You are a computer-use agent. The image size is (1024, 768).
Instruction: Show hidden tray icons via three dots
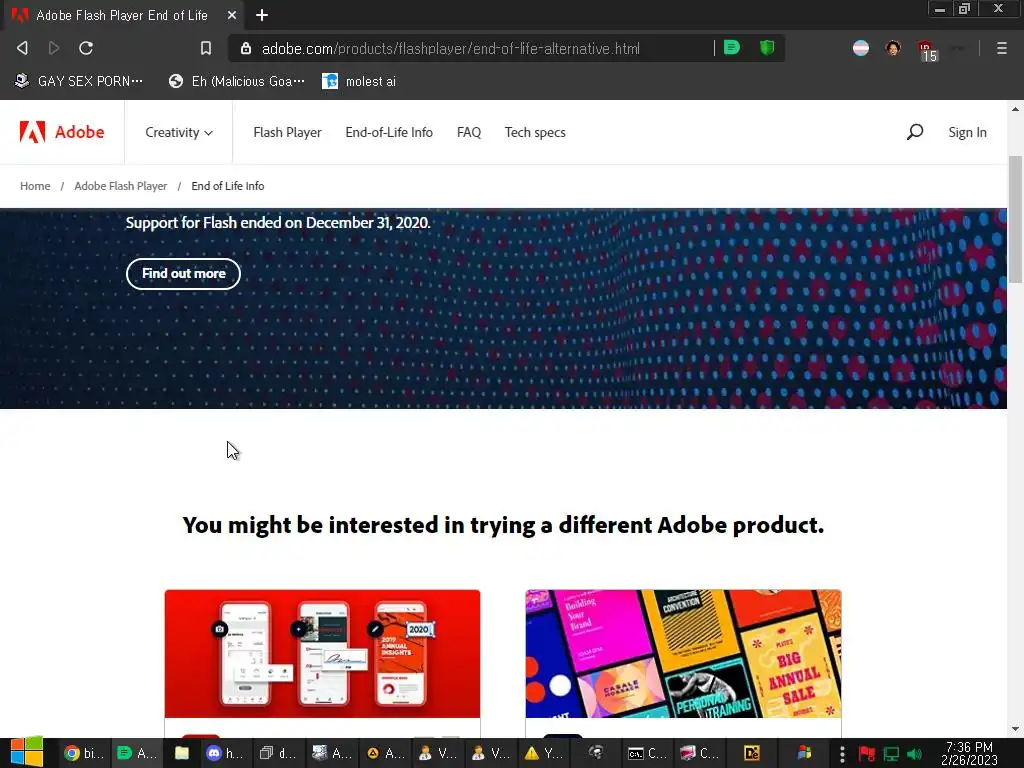842,754
